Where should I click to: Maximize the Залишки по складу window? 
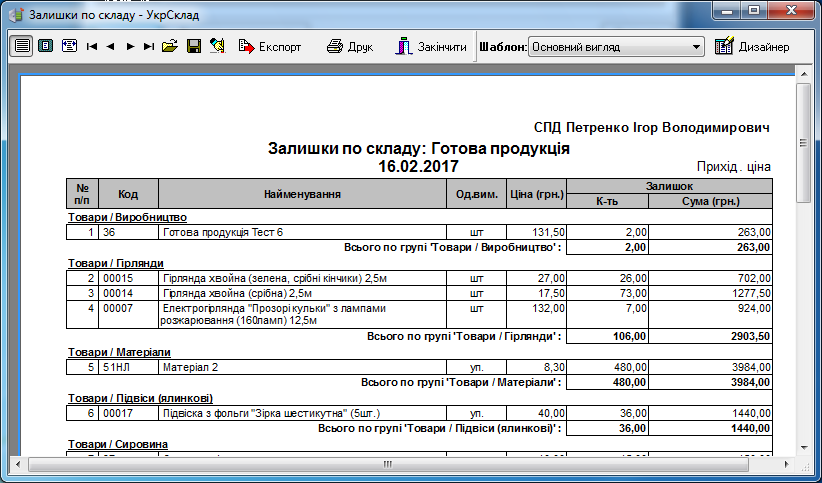tap(754, 12)
